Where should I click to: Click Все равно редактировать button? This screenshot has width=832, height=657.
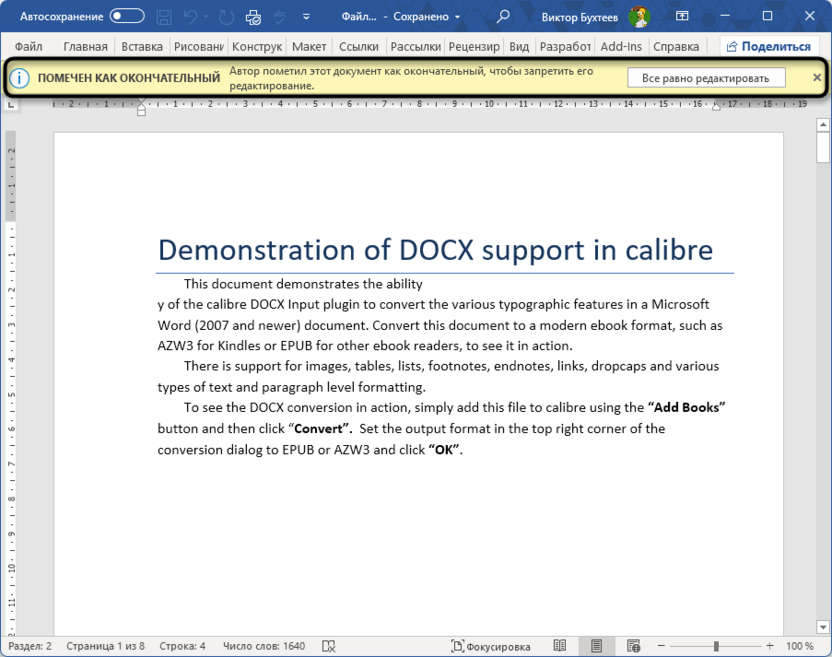tap(706, 78)
